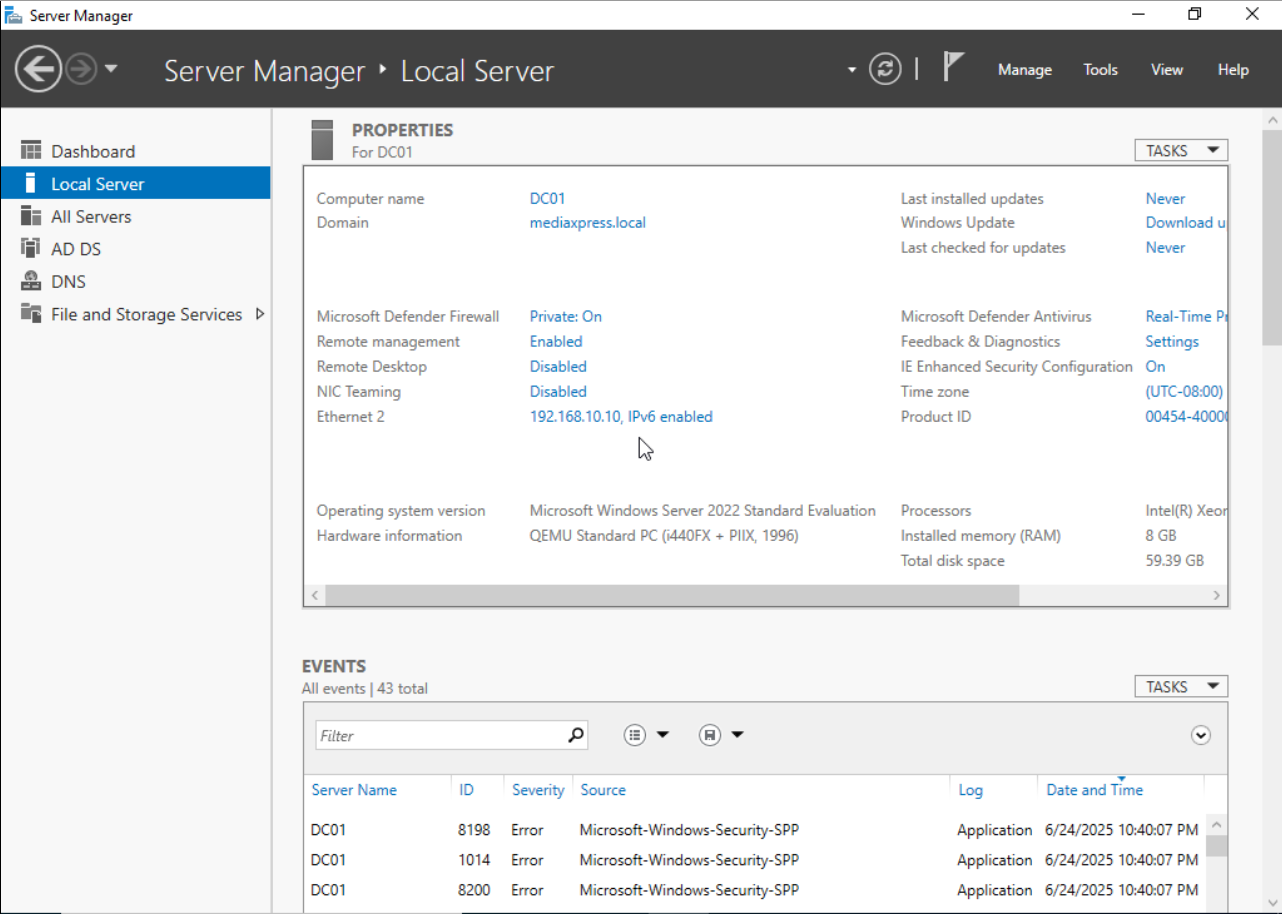Click the properties scroll left arrow
Viewport: 1282px width, 914px height.
click(315, 595)
